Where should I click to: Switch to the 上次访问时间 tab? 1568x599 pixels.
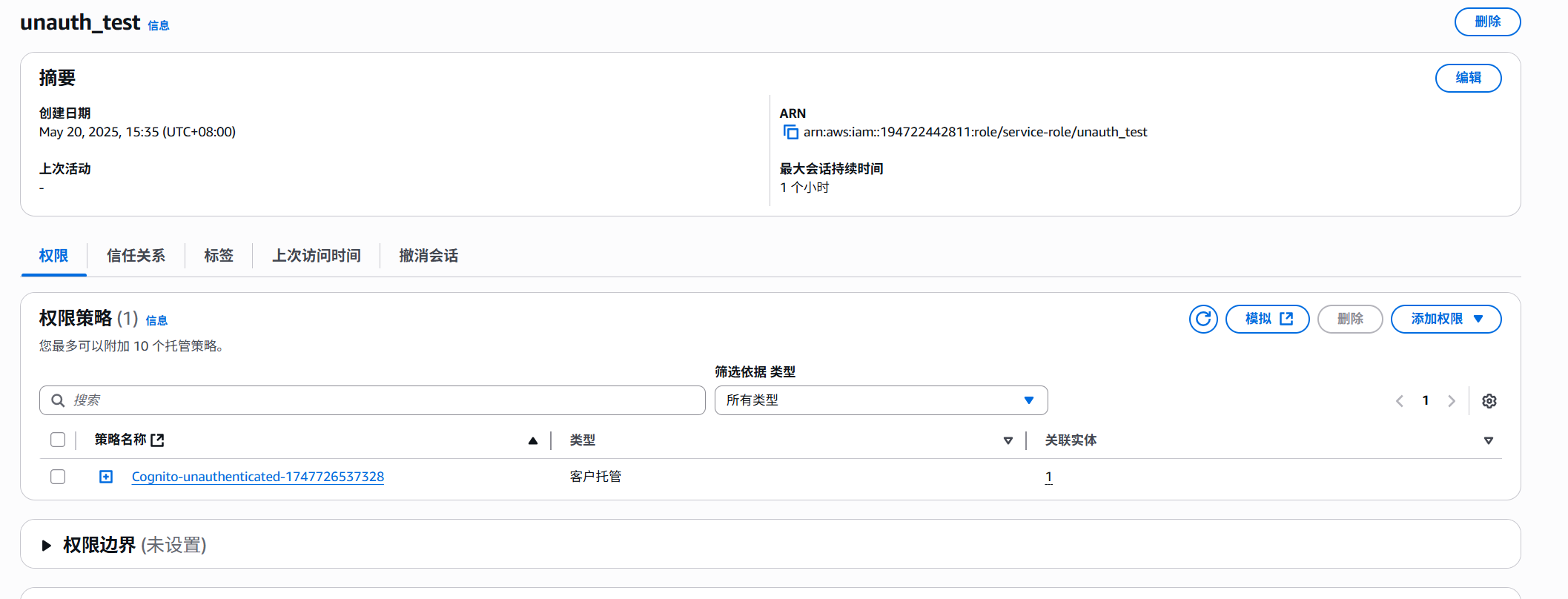point(316,256)
